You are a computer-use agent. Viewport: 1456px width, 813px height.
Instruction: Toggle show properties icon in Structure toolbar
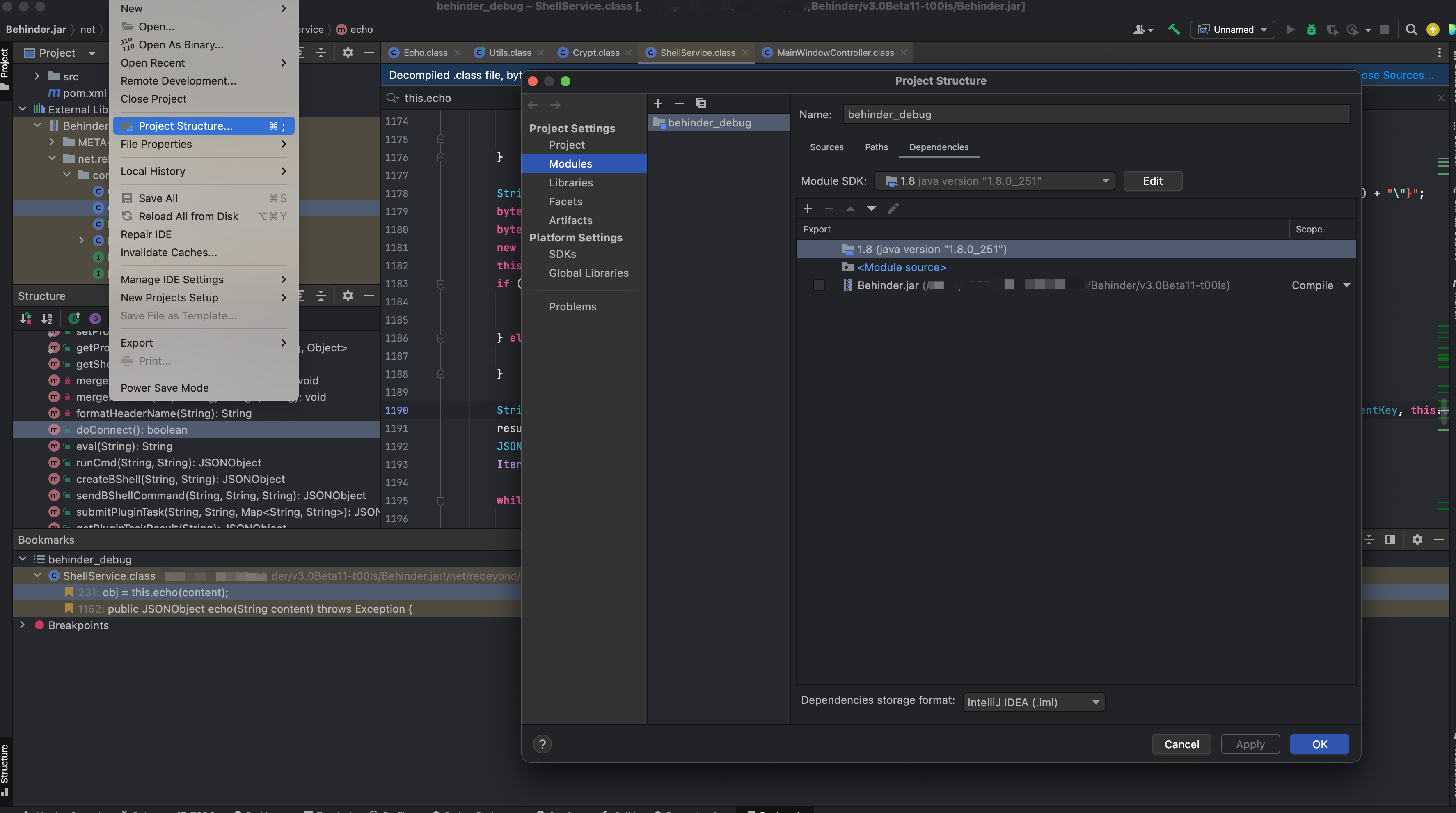tap(95, 318)
